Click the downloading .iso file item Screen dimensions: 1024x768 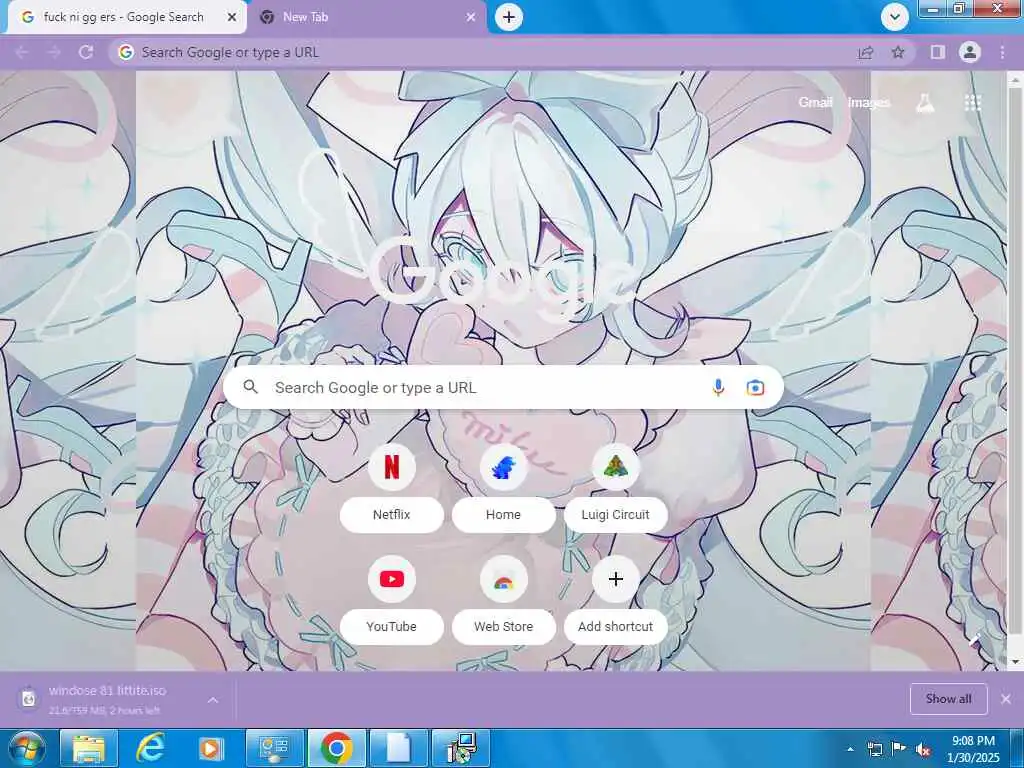point(108,699)
